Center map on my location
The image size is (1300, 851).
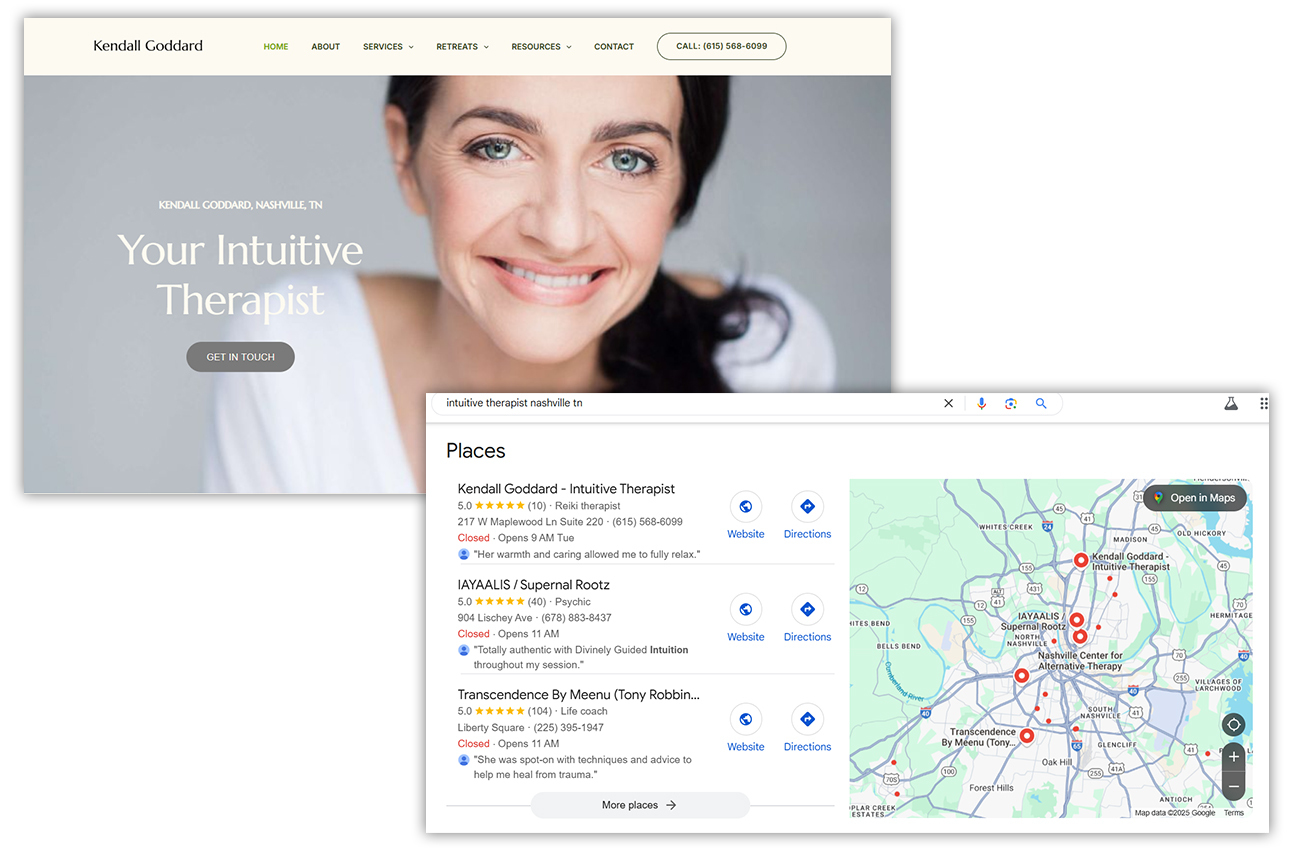coord(1233,725)
